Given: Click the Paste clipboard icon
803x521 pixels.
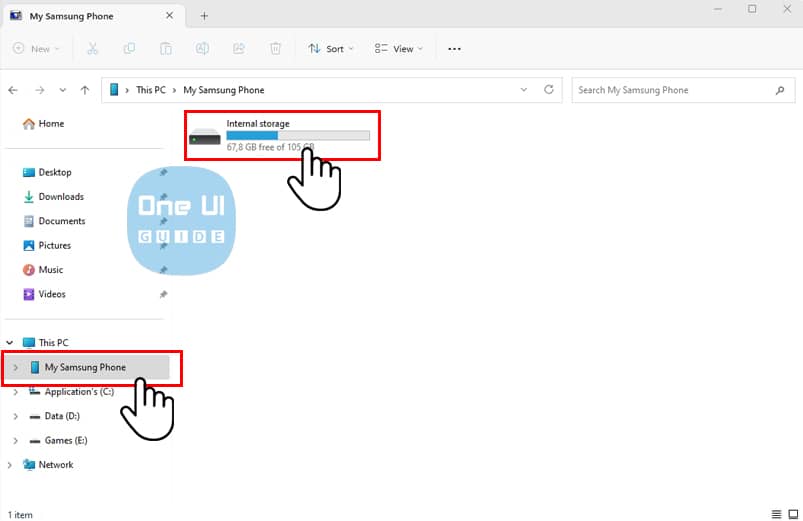Looking at the screenshot, I should (166, 48).
